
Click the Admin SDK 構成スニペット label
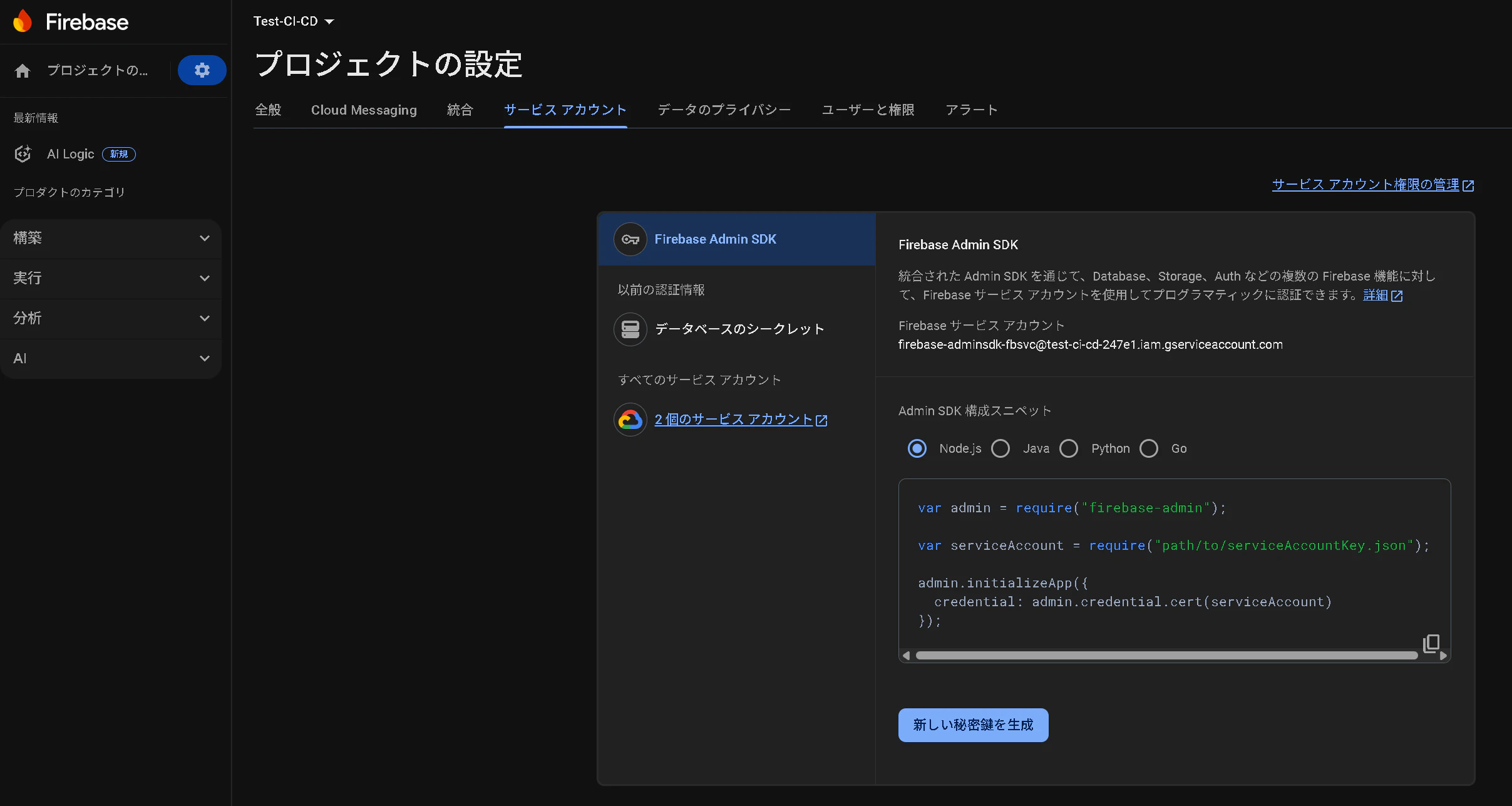[975, 411]
